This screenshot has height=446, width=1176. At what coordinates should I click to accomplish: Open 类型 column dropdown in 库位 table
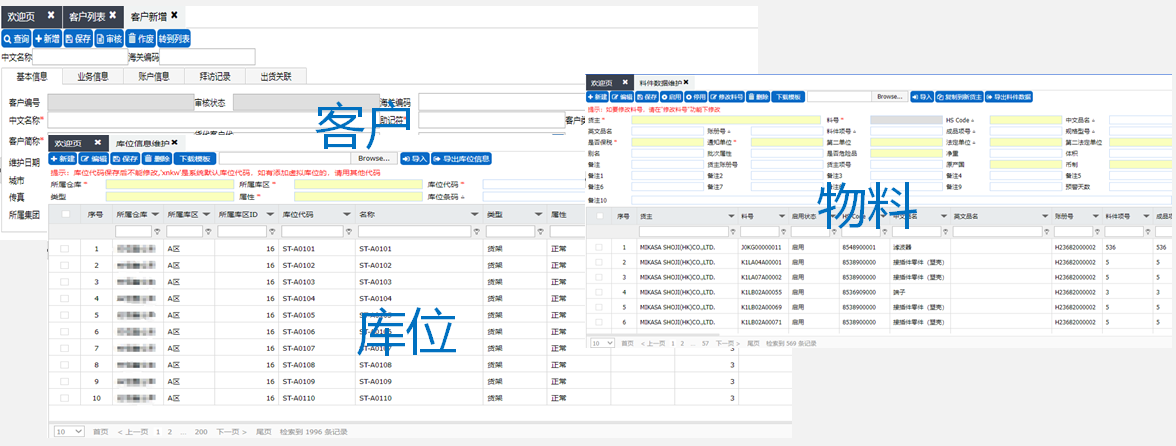[x=540, y=214]
